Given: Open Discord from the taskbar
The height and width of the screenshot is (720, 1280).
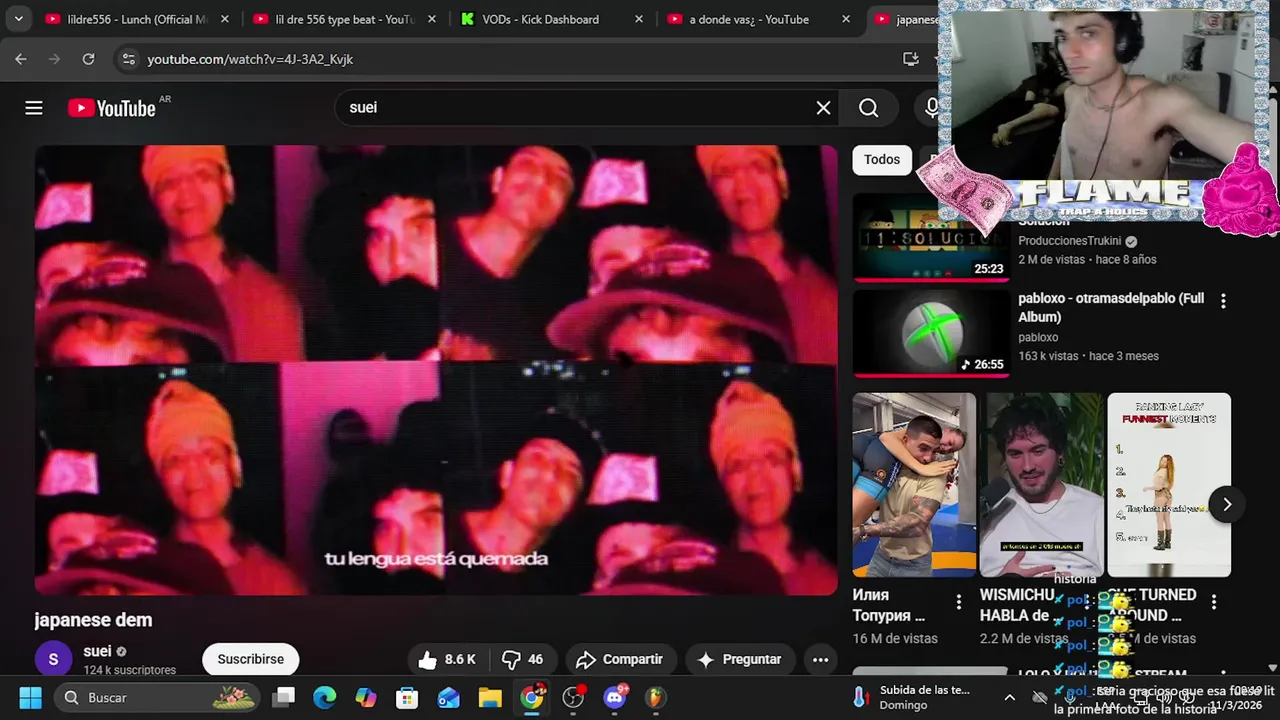Looking at the screenshot, I should tap(615, 697).
